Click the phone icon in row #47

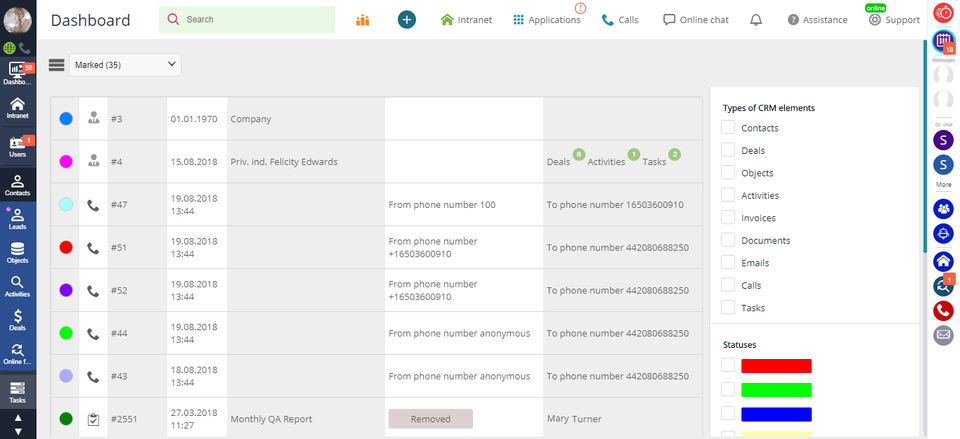coord(93,205)
